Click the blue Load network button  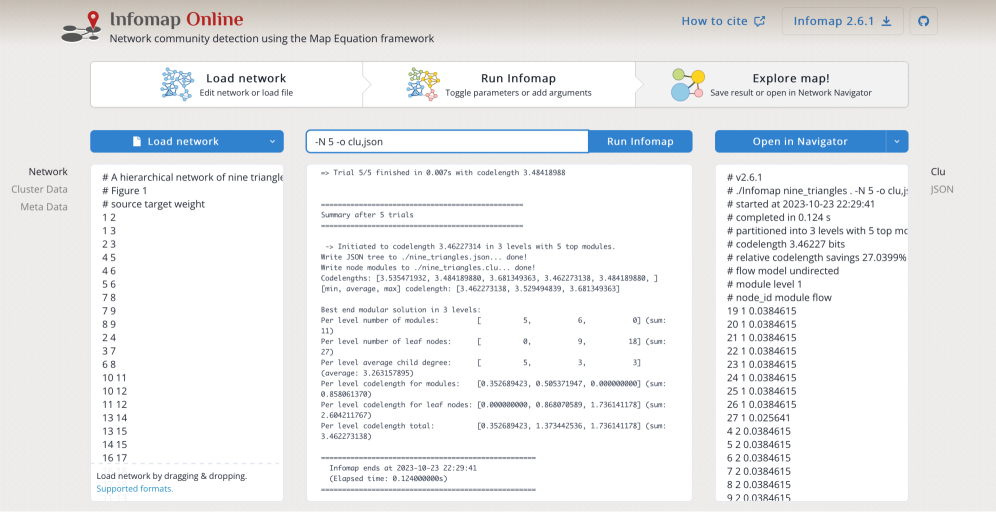tap(186, 142)
